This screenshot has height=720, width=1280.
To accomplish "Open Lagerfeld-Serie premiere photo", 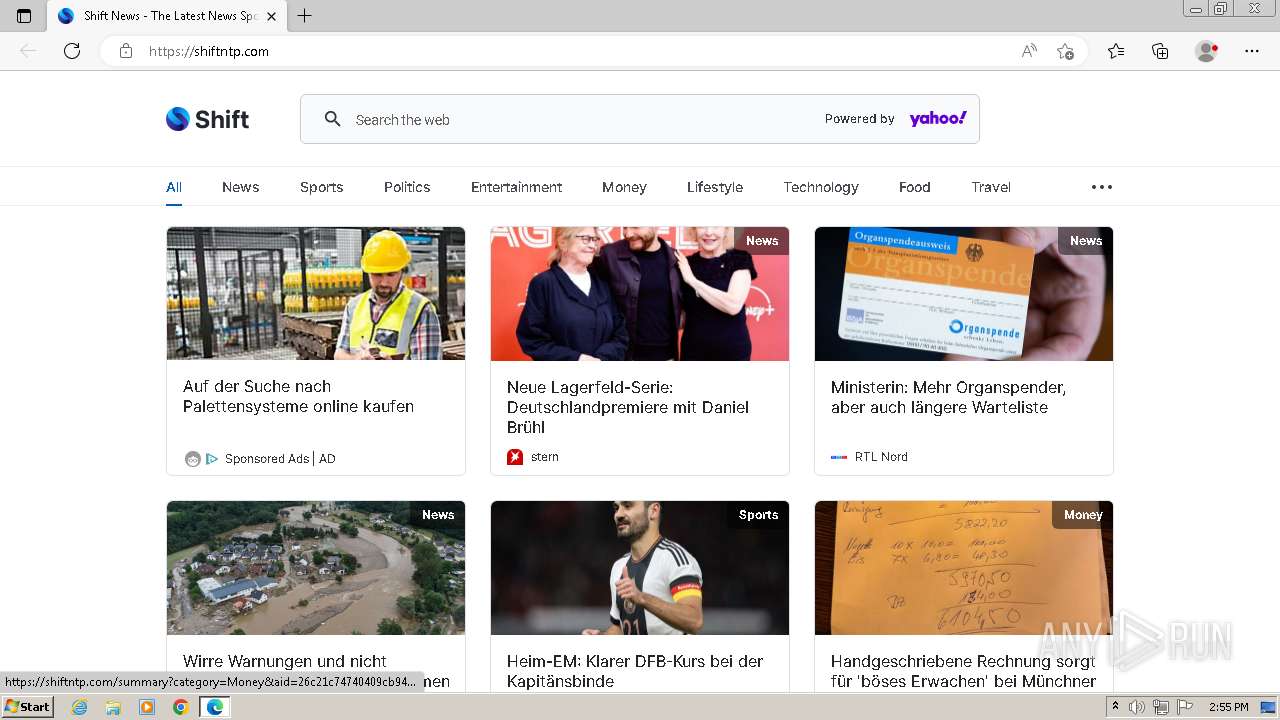I will tap(640, 294).
